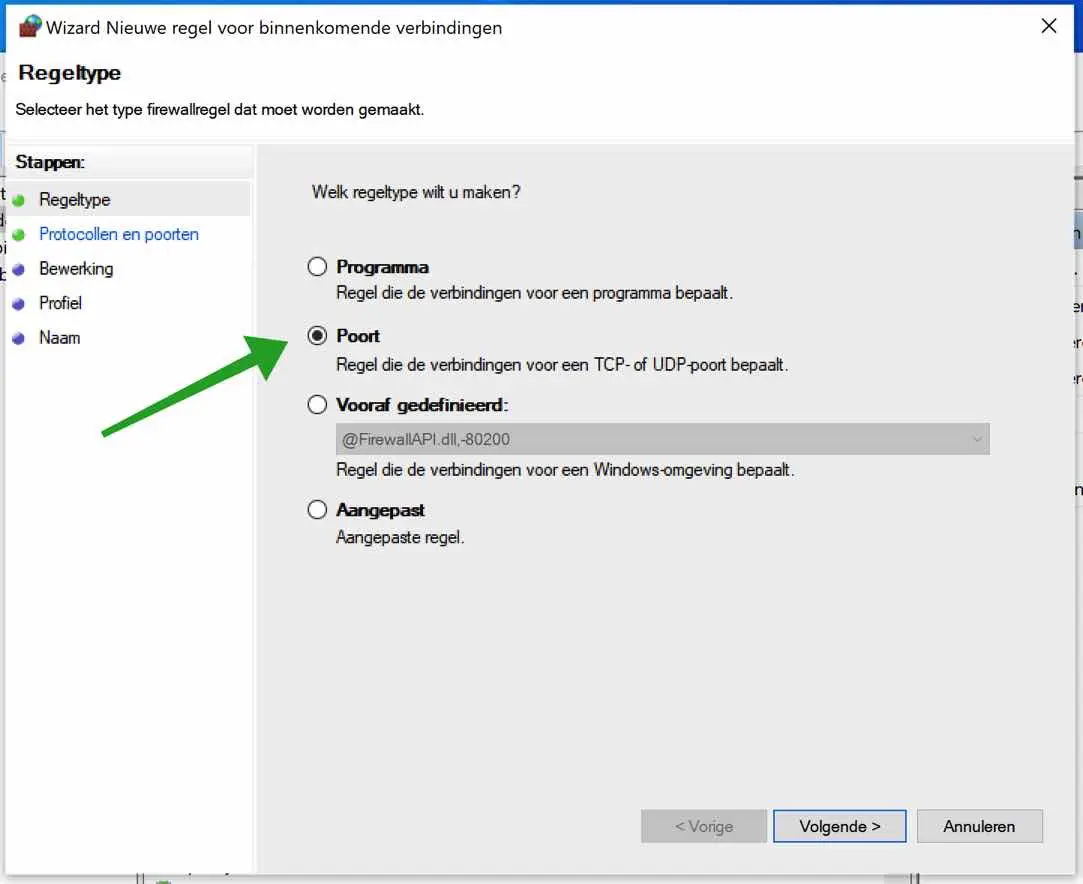Select the Programma rule type radio button

[x=317, y=267]
